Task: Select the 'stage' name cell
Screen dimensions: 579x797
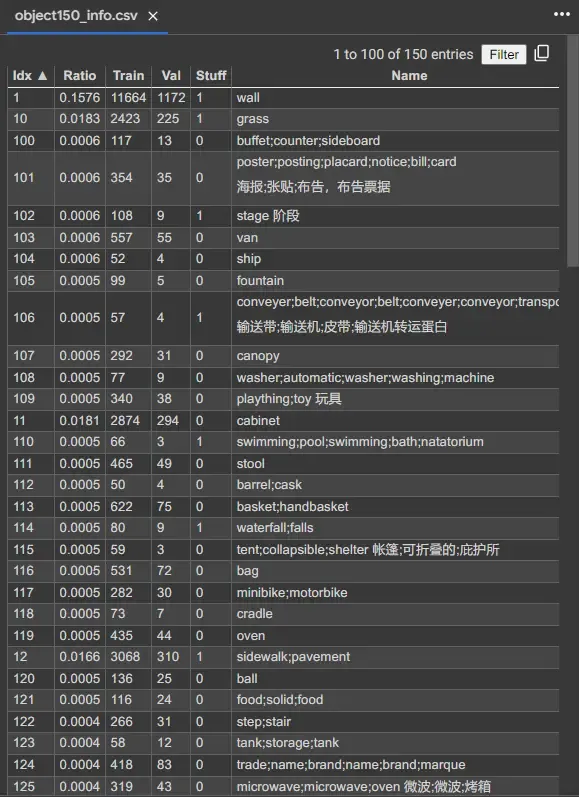Action: point(395,216)
